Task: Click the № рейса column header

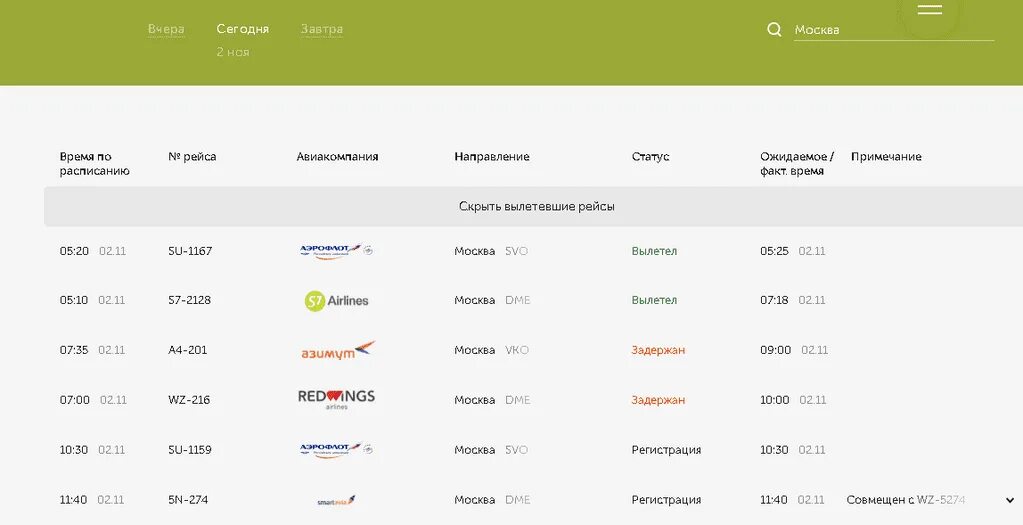Action: (192, 157)
